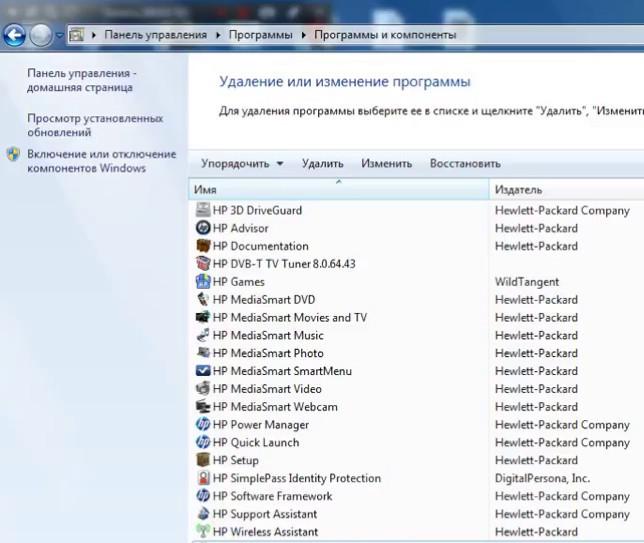Go to Программы breadcrumb
Viewport: 644px width, 543px height.
tap(260, 35)
